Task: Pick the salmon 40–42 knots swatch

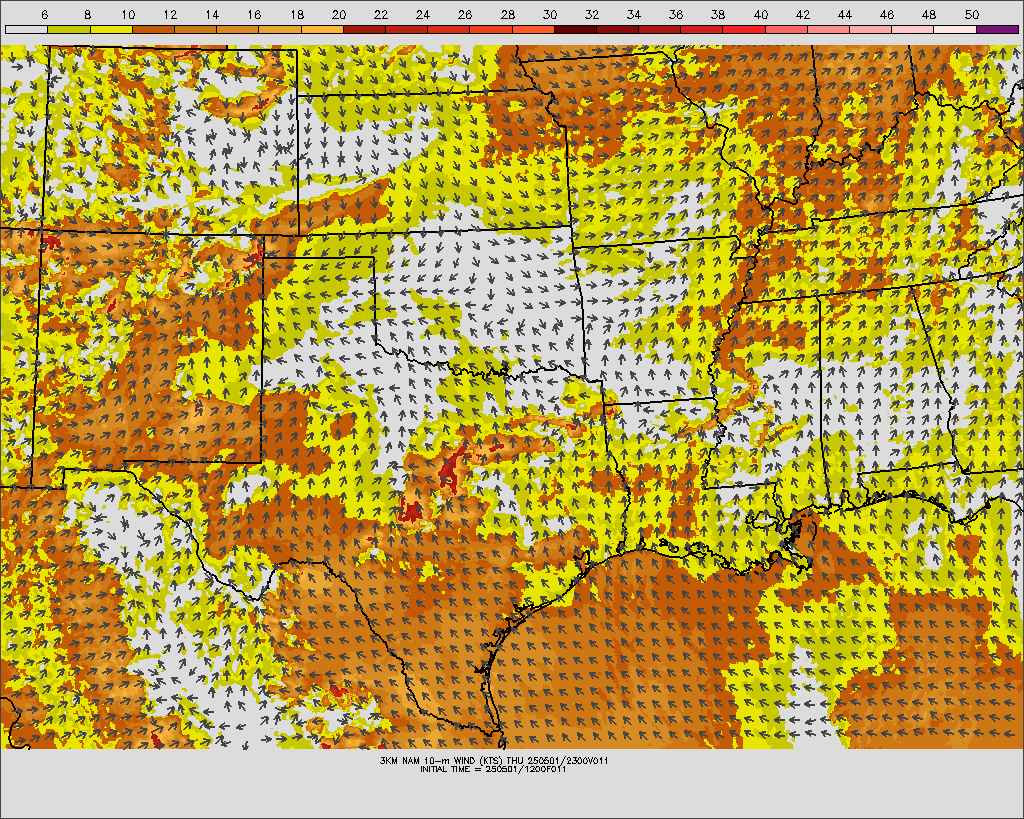Action: pos(787,29)
